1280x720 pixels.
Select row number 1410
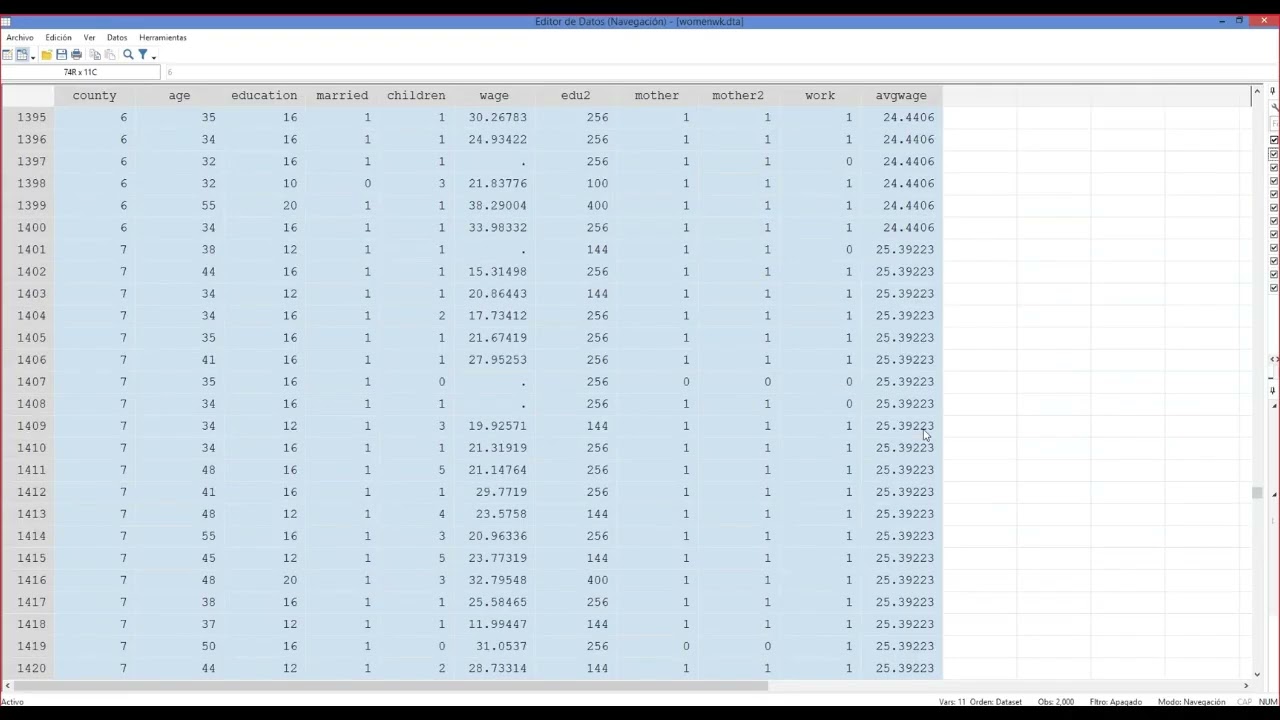tap(32, 447)
